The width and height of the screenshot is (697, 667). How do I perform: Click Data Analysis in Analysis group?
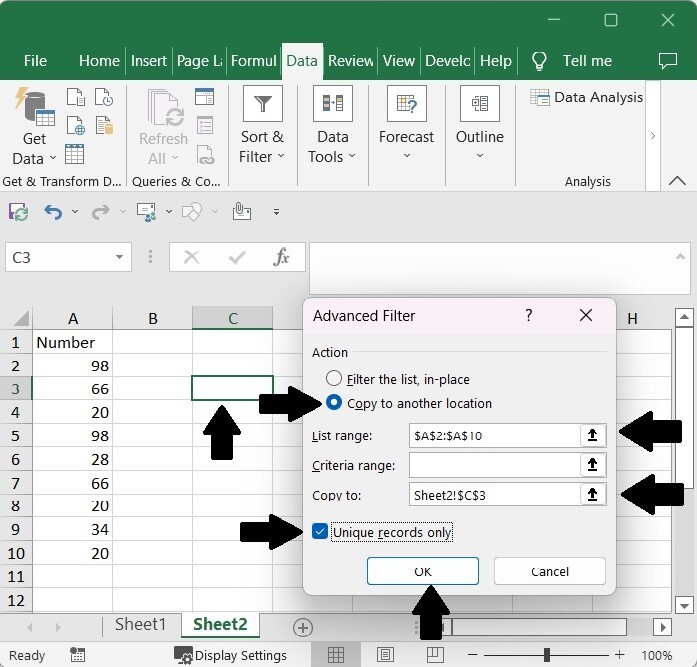[x=587, y=97]
